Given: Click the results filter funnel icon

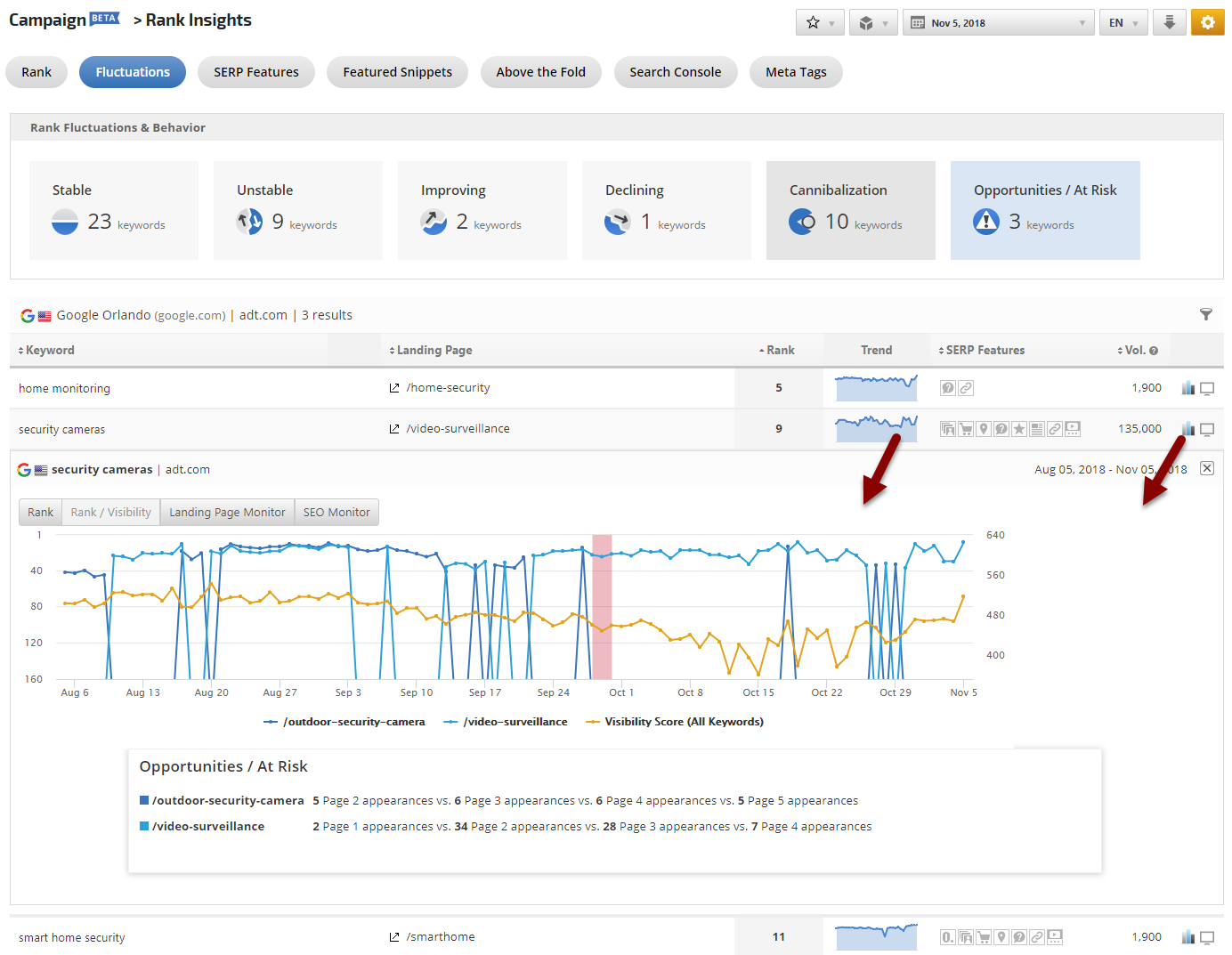Looking at the screenshot, I should (x=1205, y=314).
